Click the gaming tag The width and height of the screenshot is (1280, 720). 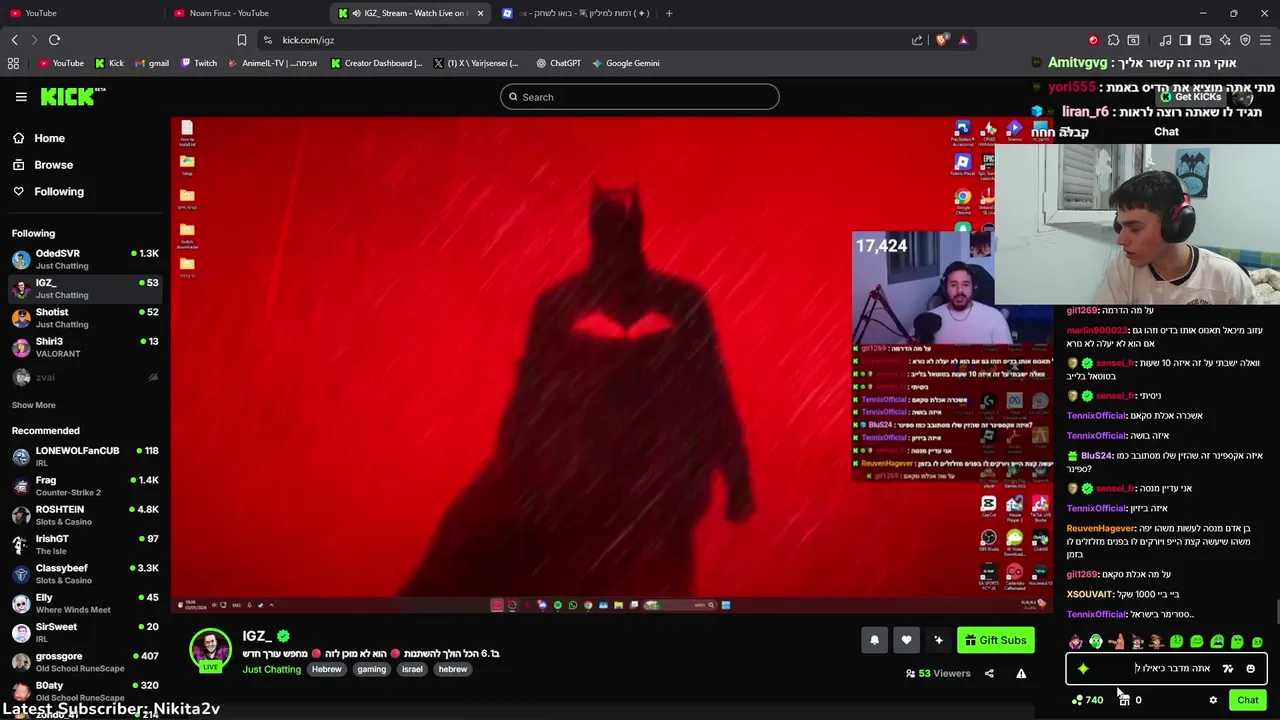point(371,669)
